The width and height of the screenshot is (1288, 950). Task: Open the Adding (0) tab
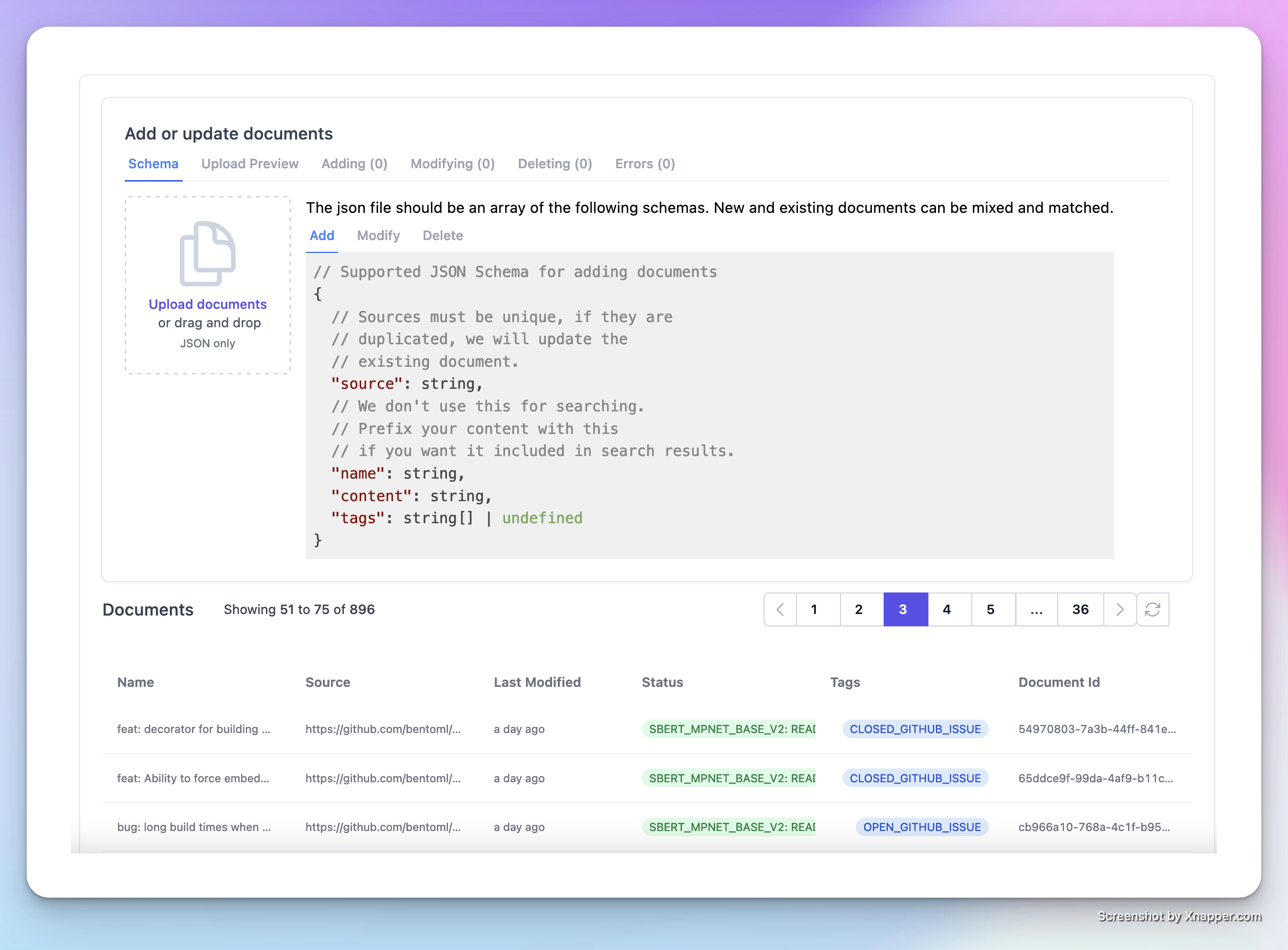355,164
